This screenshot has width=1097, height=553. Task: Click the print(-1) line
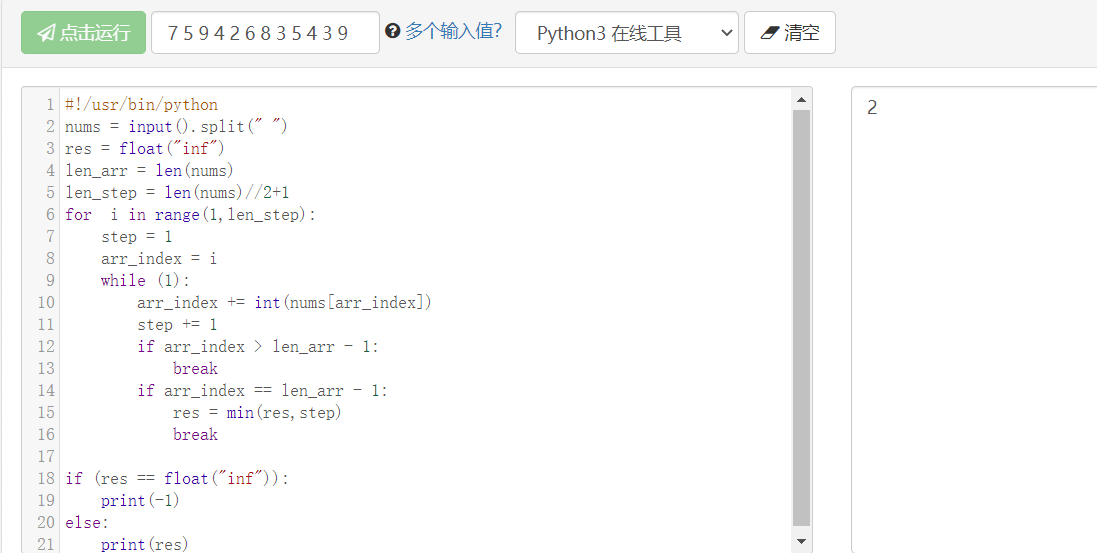(141, 501)
